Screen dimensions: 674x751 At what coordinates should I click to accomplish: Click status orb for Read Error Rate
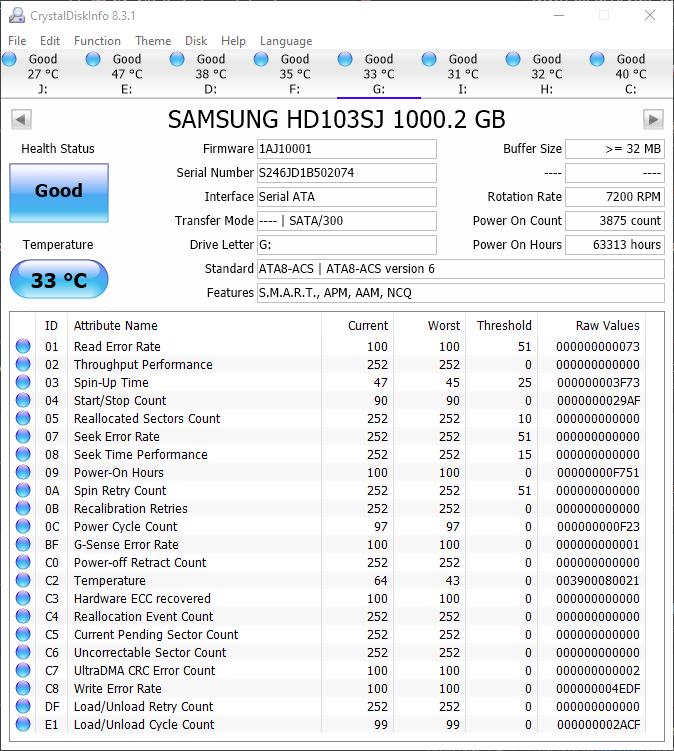[23, 346]
